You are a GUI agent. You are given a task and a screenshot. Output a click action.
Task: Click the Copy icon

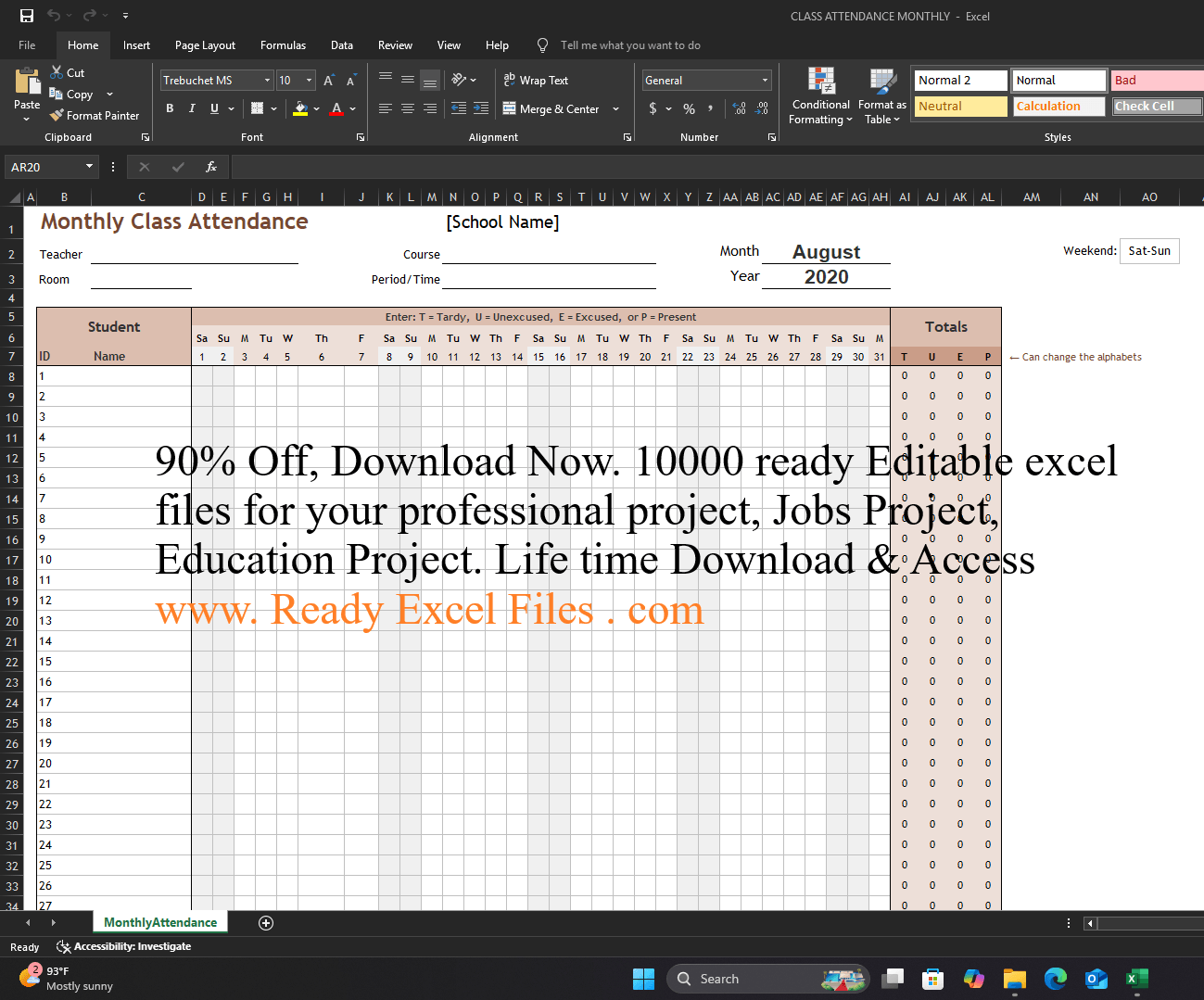[x=57, y=94]
